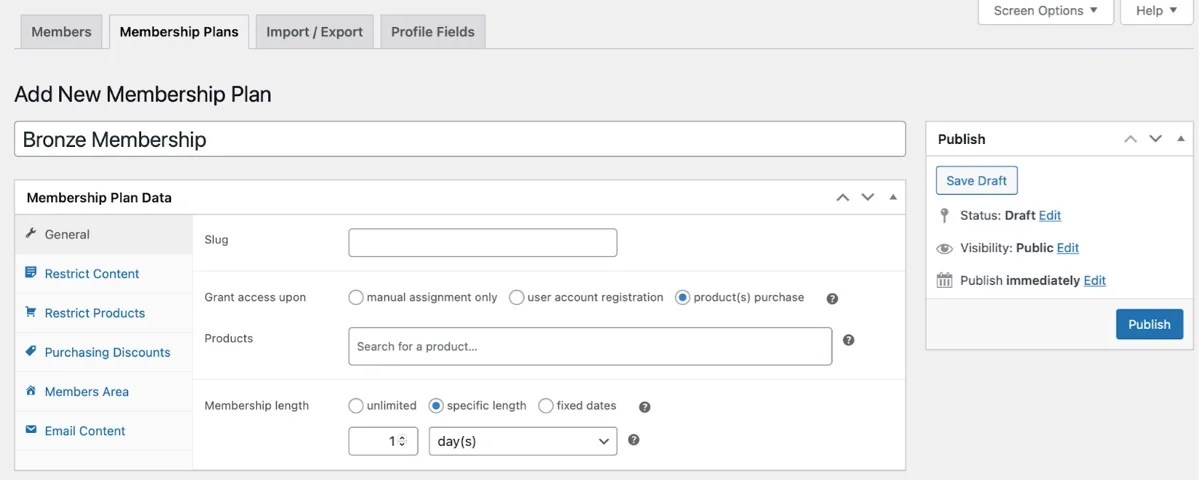Open the General settings section
Viewport: 1200px width, 480px height.
coord(104,234)
